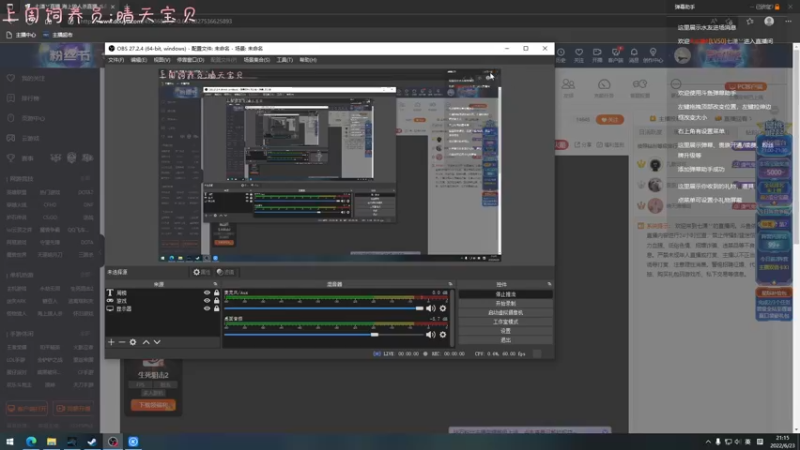Screen dimensions: 800x450
Task: Click the orange 关注 follow button on page
Action: pyautogui.click(x=610, y=119)
